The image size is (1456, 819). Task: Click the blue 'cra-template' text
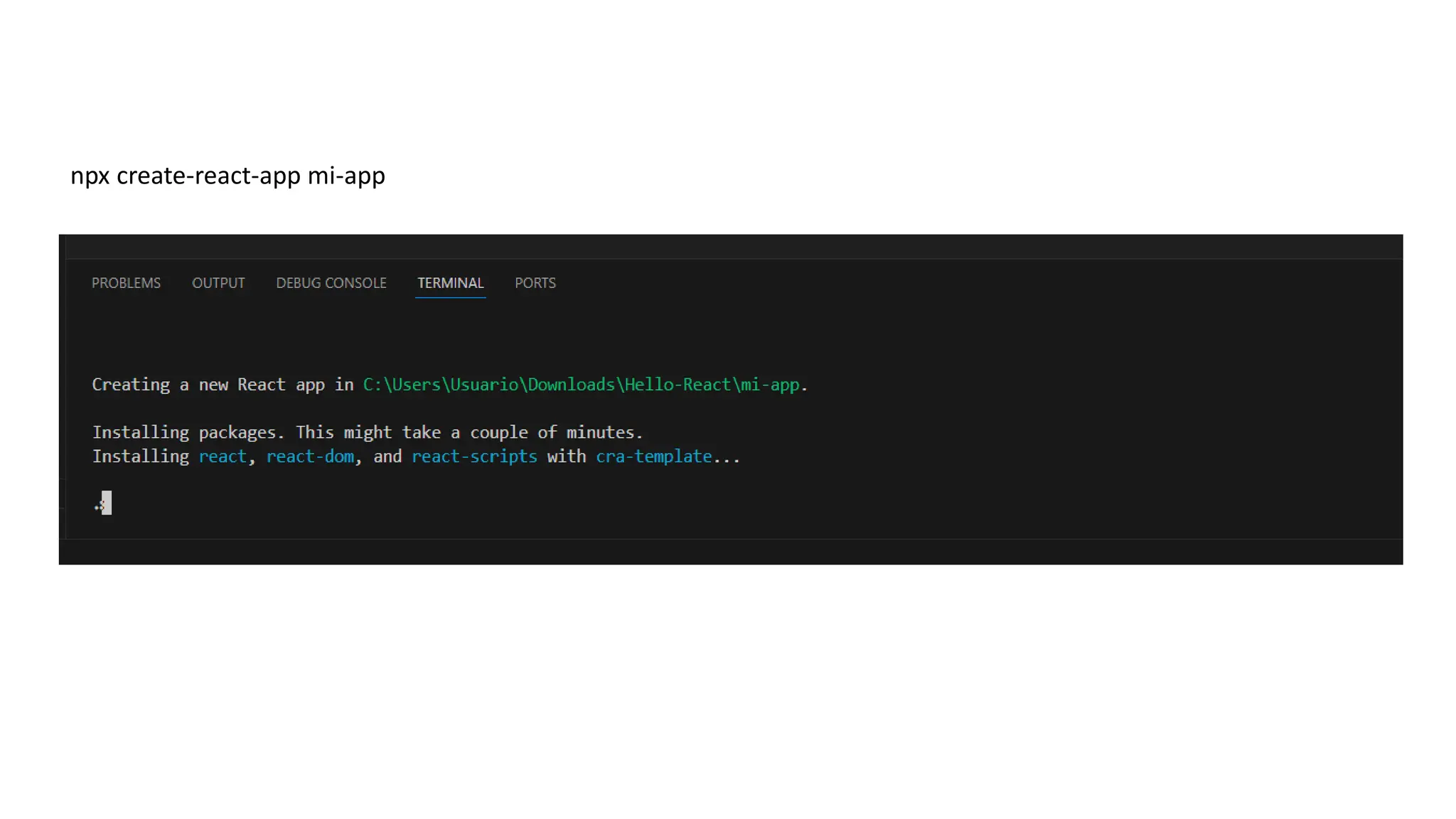click(653, 456)
